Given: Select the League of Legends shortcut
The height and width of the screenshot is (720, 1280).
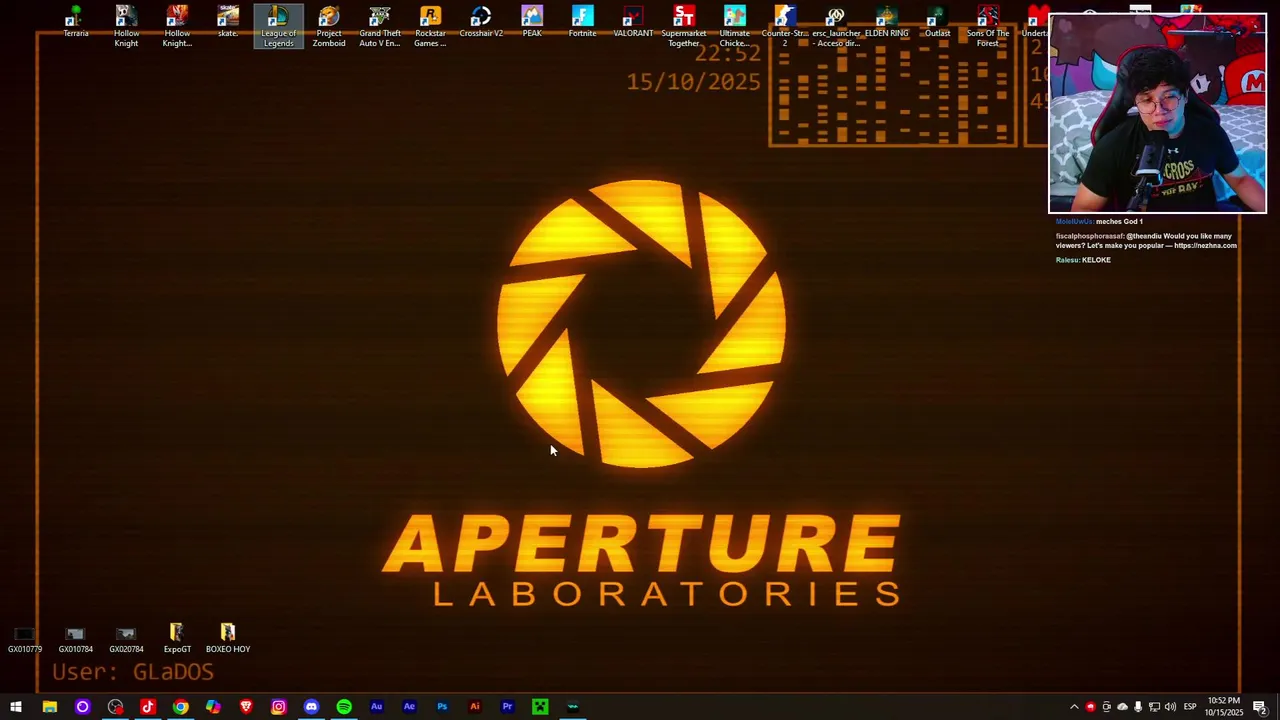Looking at the screenshot, I should coord(278,27).
